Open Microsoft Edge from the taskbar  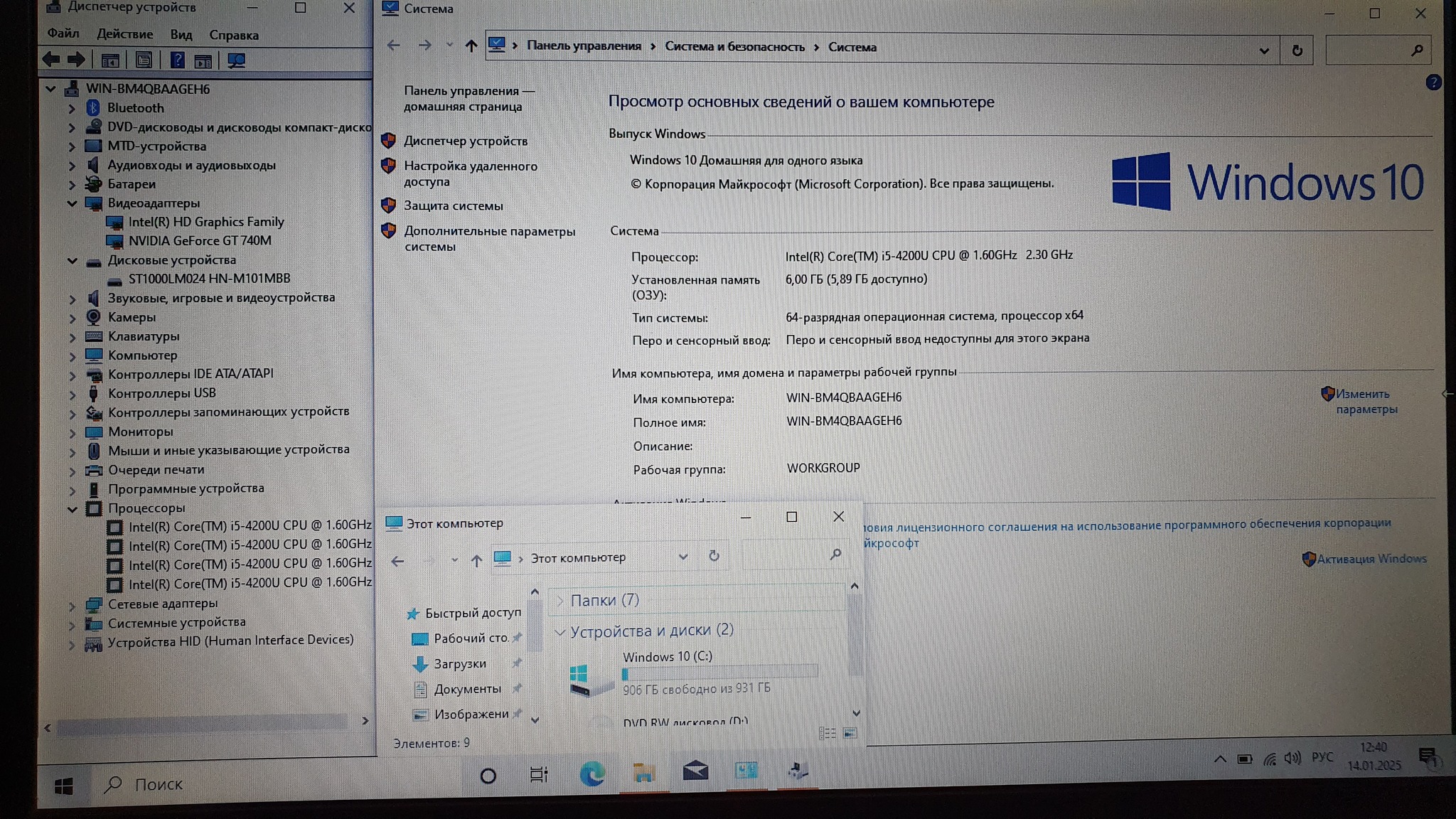[x=591, y=773]
